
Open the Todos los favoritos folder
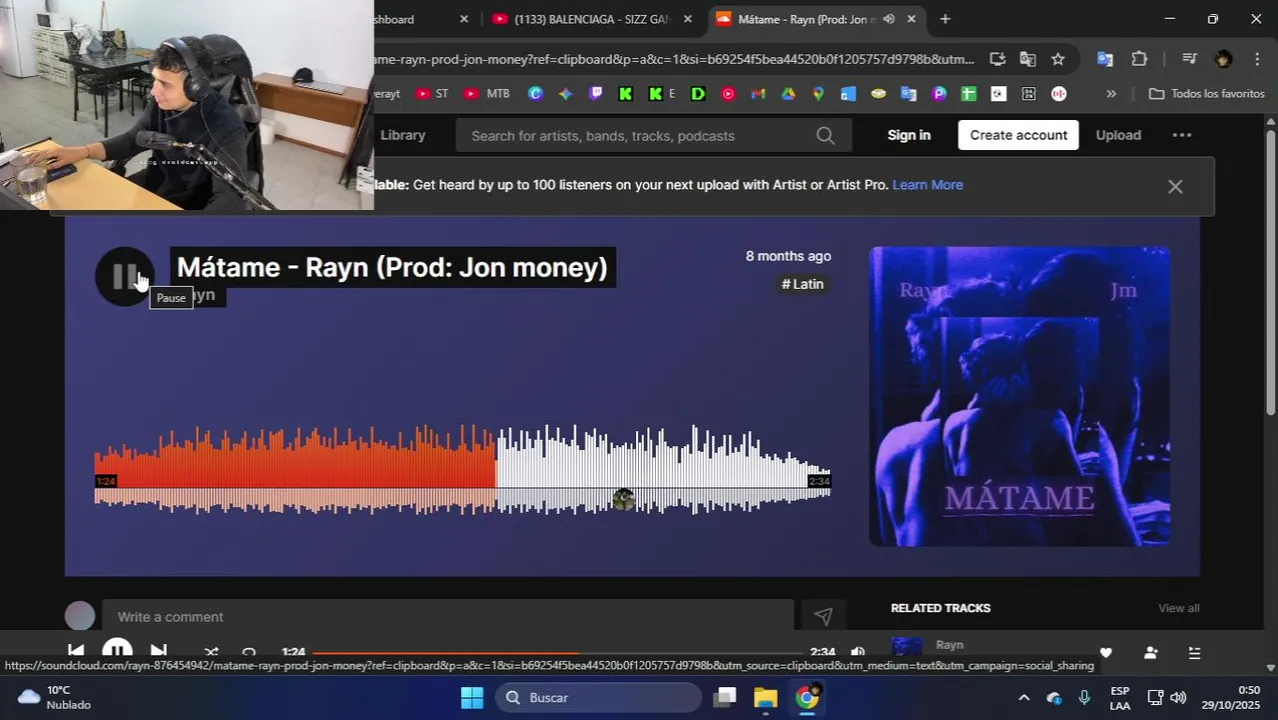1207,94
